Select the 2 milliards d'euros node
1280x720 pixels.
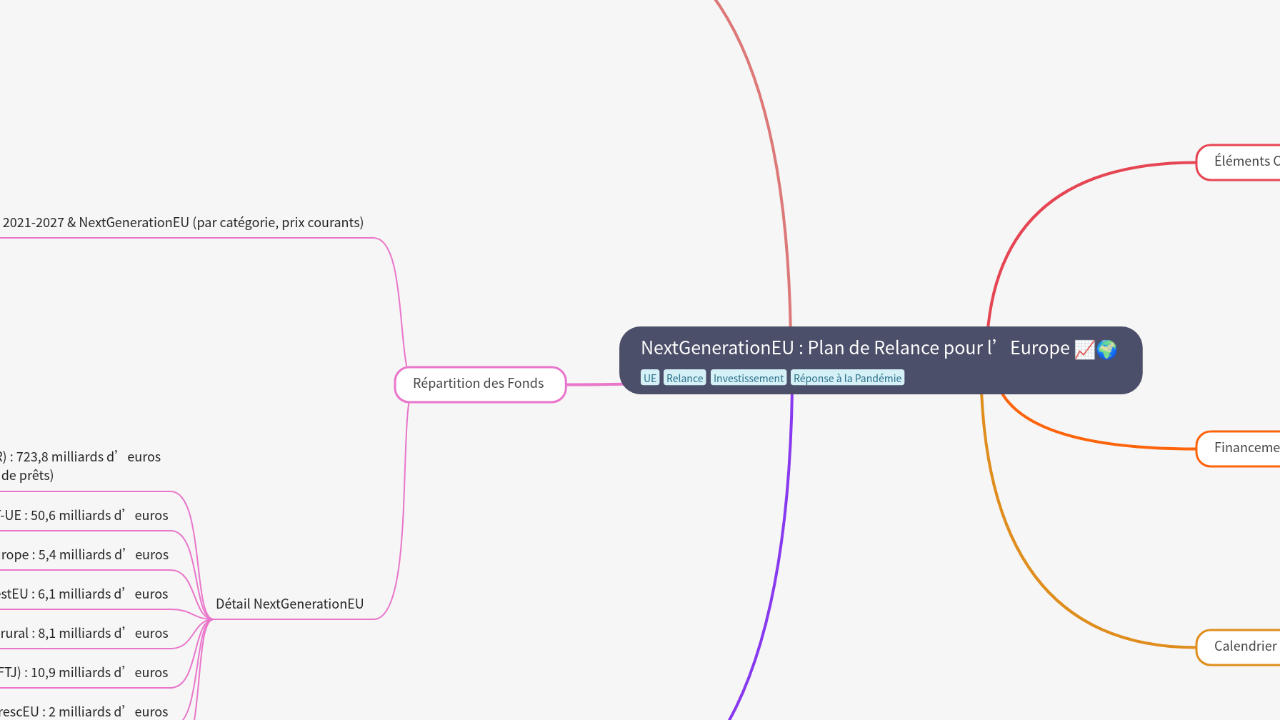84,711
